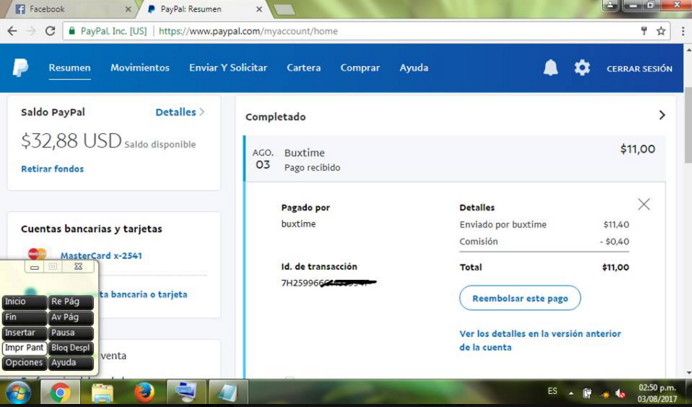692x407 pixels.
Task: Open a new browser tab
Action: 284,9
